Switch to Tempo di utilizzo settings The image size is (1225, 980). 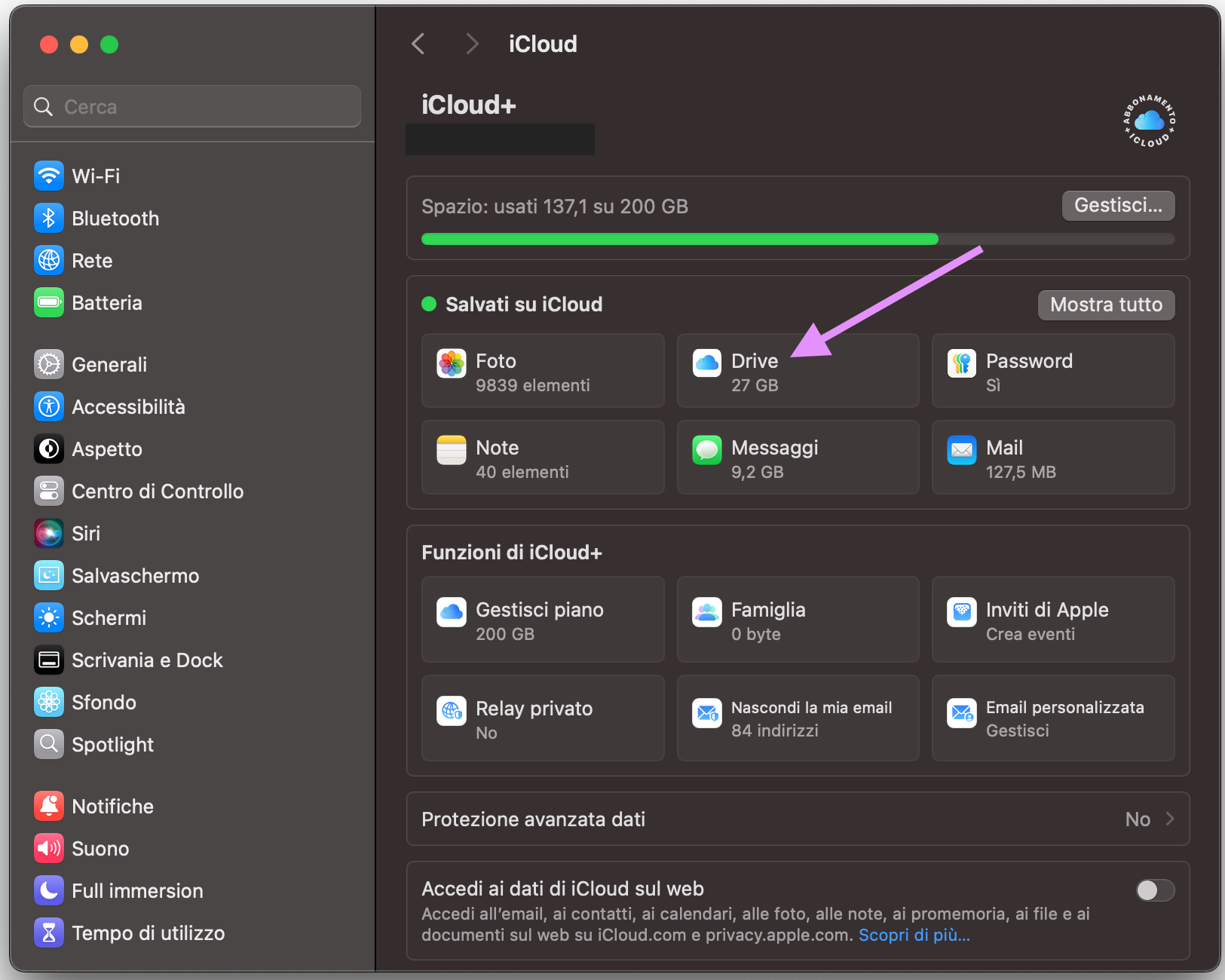tap(48, 933)
